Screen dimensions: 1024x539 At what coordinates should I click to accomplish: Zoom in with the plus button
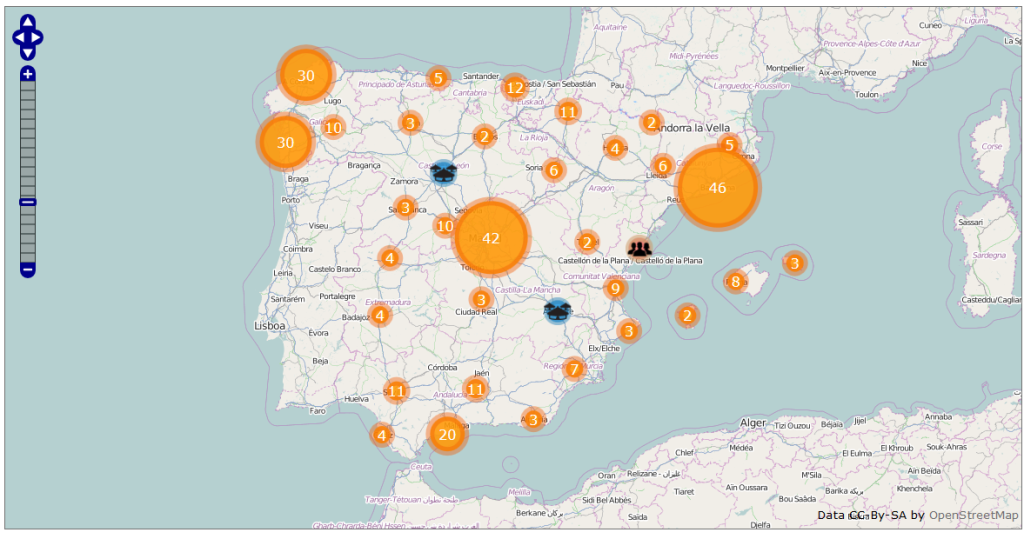click(28, 74)
